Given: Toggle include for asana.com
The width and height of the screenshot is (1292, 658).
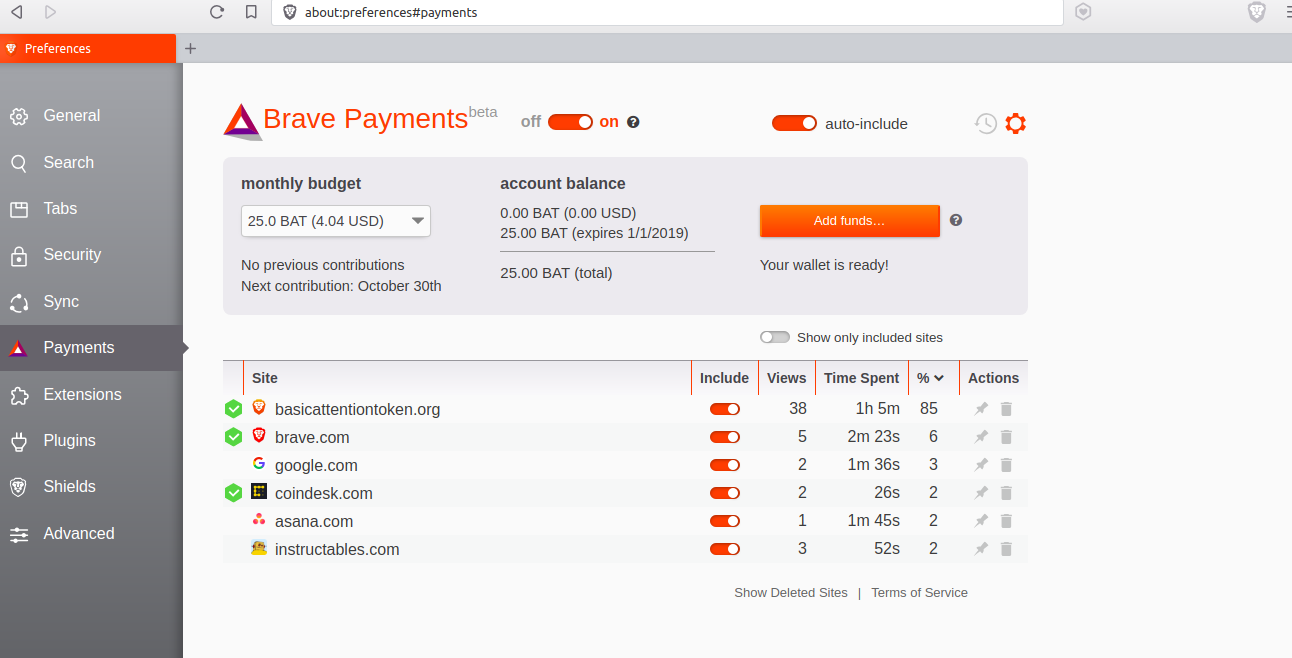Looking at the screenshot, I should coord(725,521).
